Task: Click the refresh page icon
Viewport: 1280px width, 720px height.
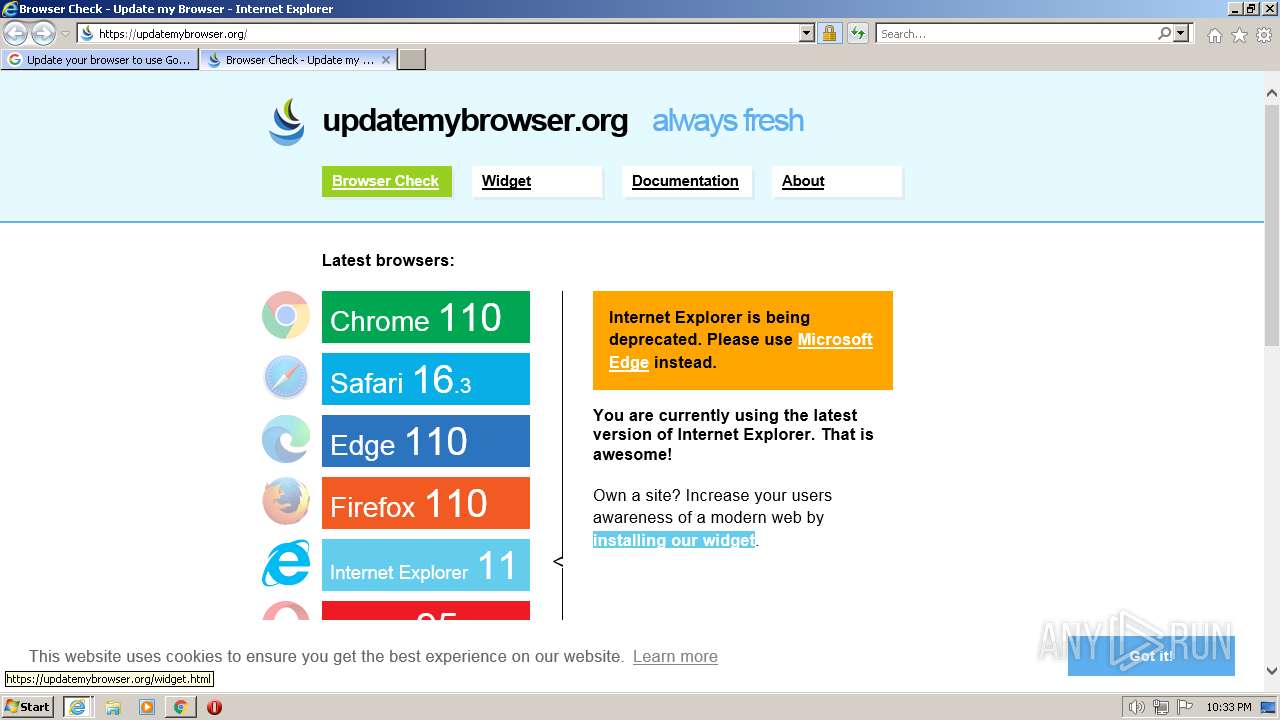Action: 857,33
